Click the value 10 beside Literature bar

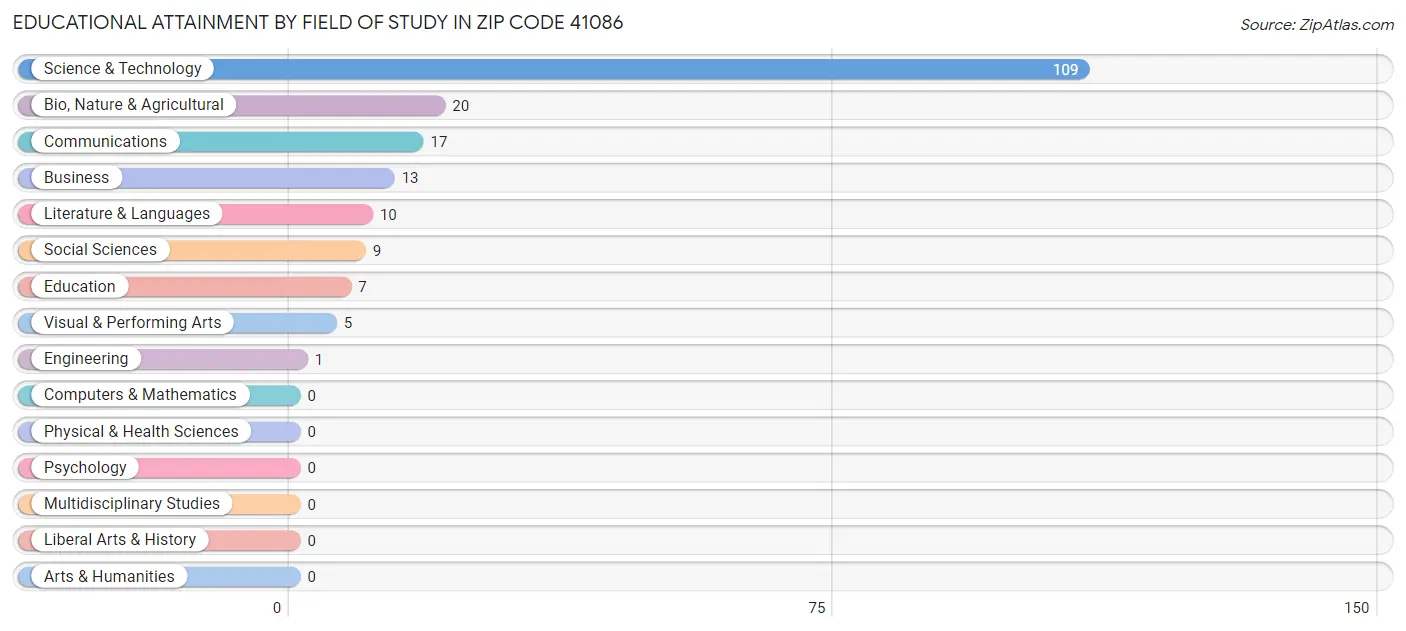coord(388,215)
